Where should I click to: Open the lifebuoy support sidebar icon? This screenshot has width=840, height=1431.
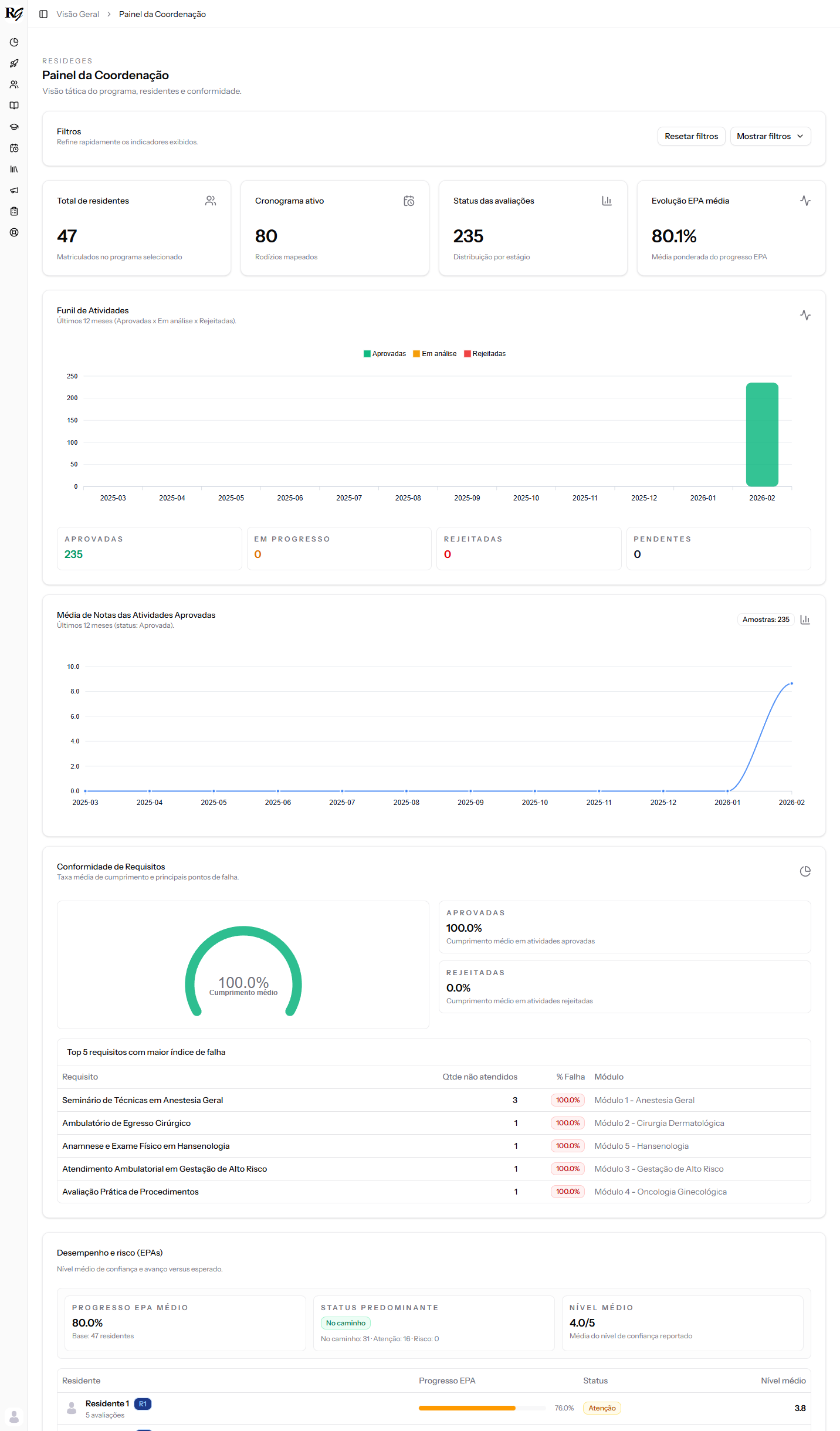coord(14,232)
